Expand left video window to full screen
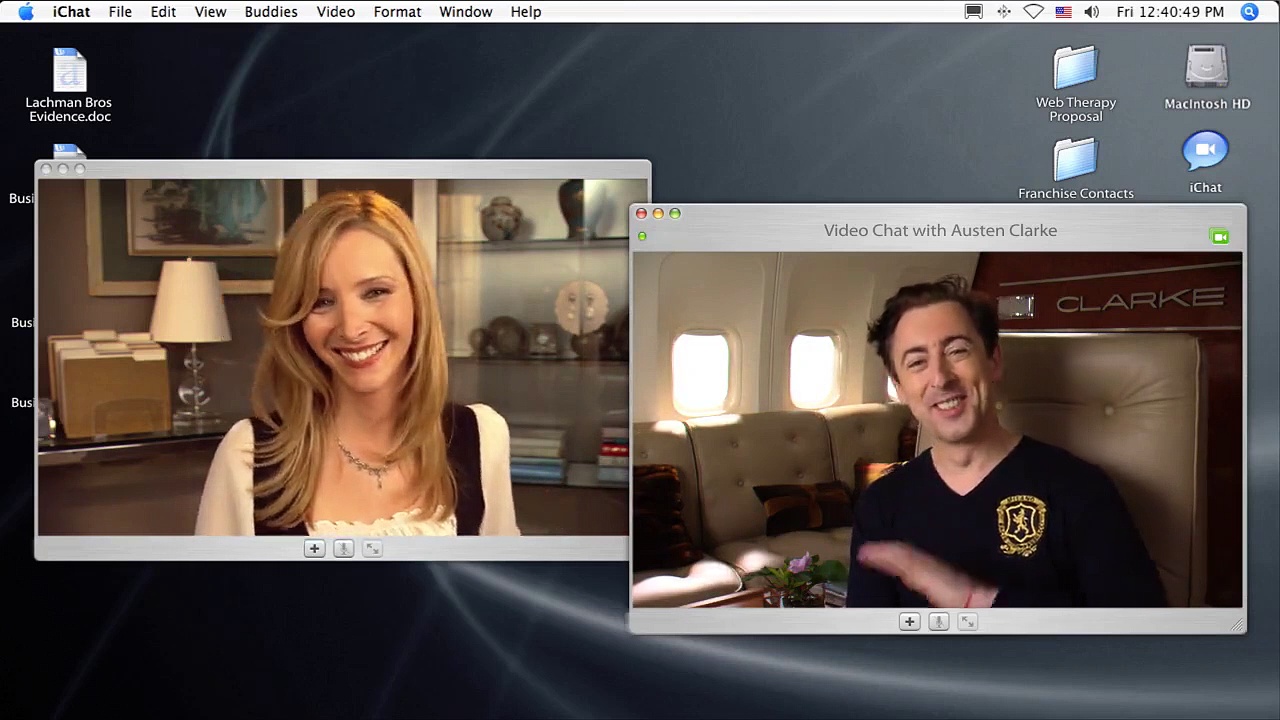The width and height of the screenshot is (1280, 720). click(372, 549)
